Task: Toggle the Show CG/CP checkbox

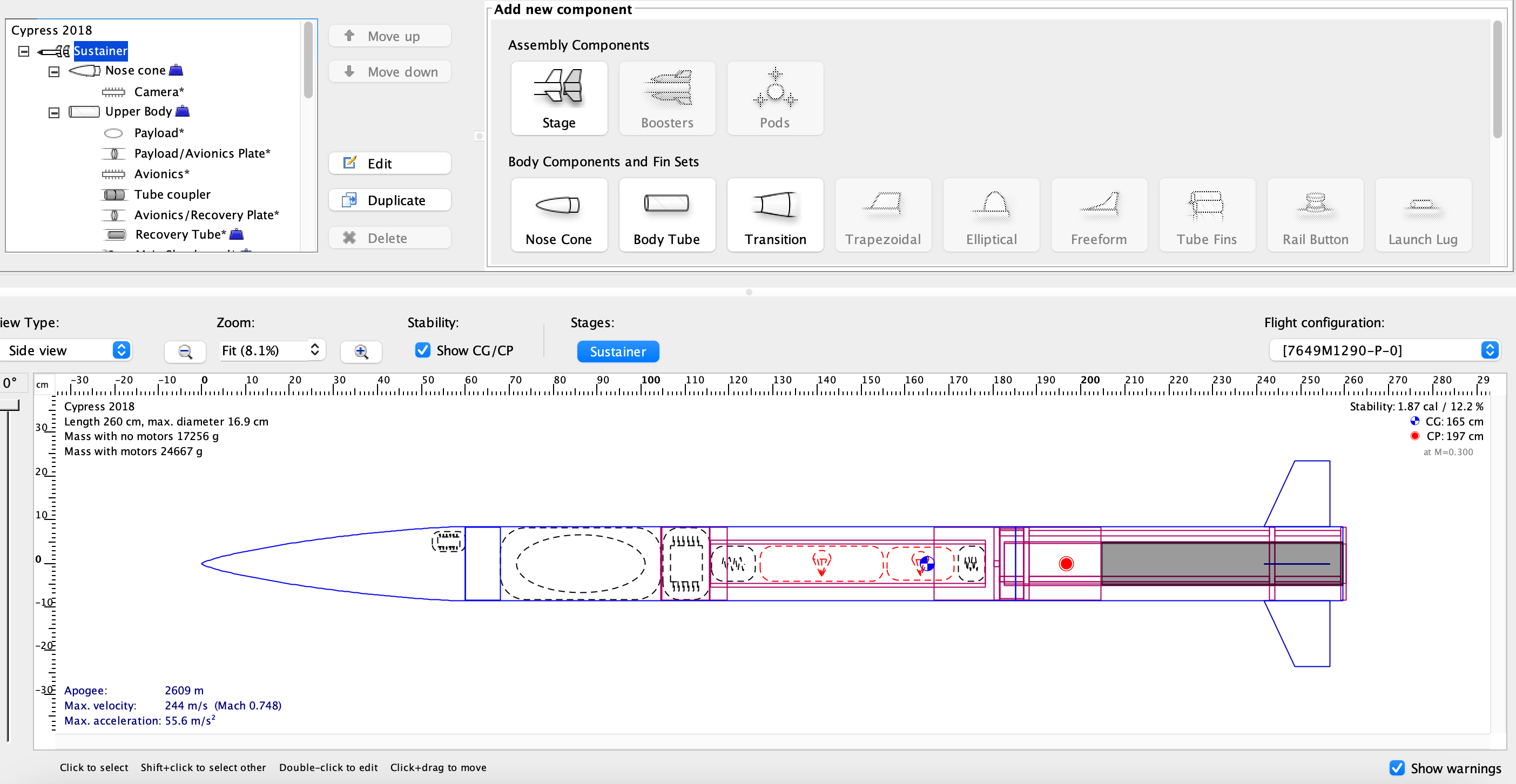Action: (x=422, y=350)
